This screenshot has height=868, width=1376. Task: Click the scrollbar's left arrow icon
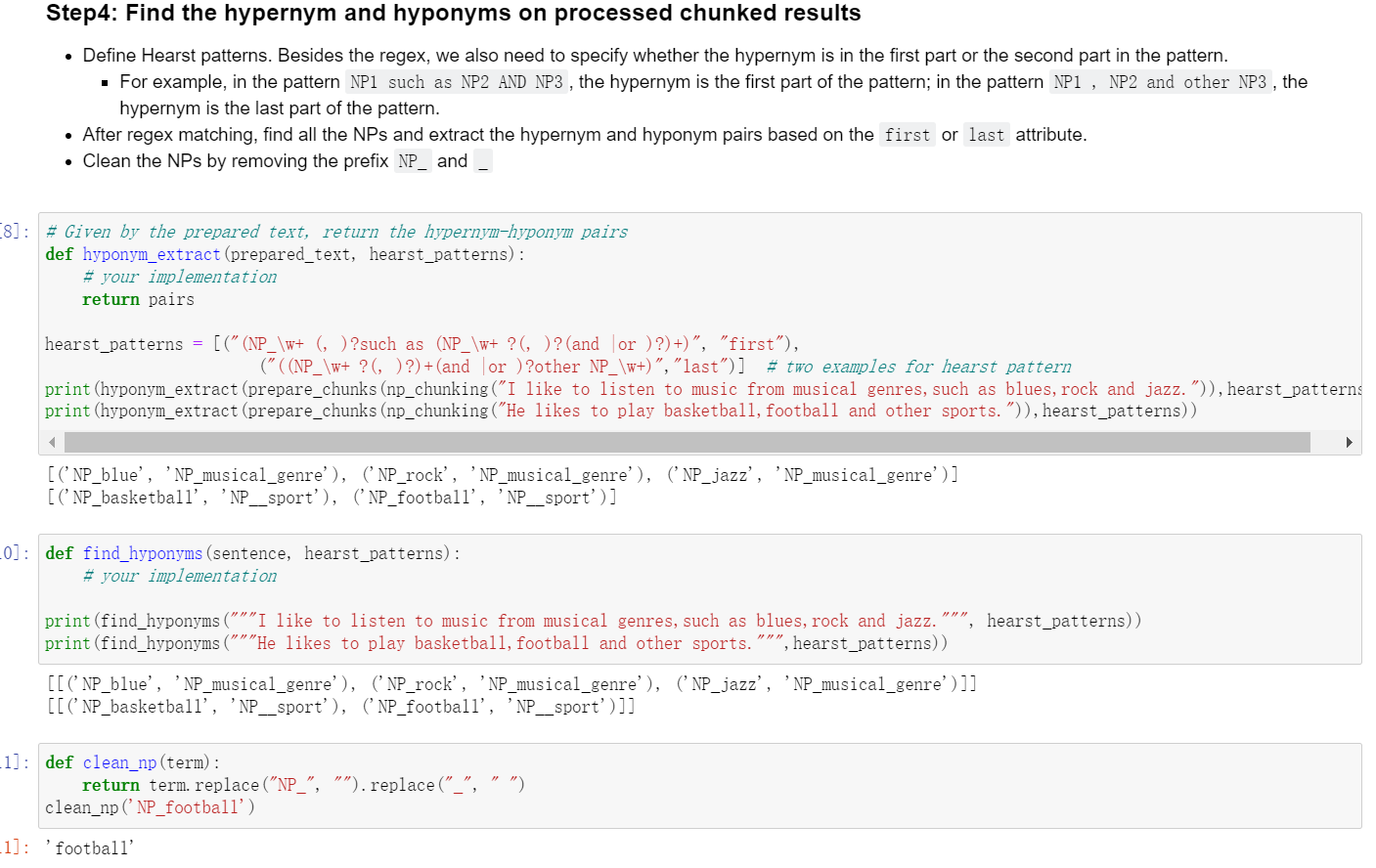(51, 442)
